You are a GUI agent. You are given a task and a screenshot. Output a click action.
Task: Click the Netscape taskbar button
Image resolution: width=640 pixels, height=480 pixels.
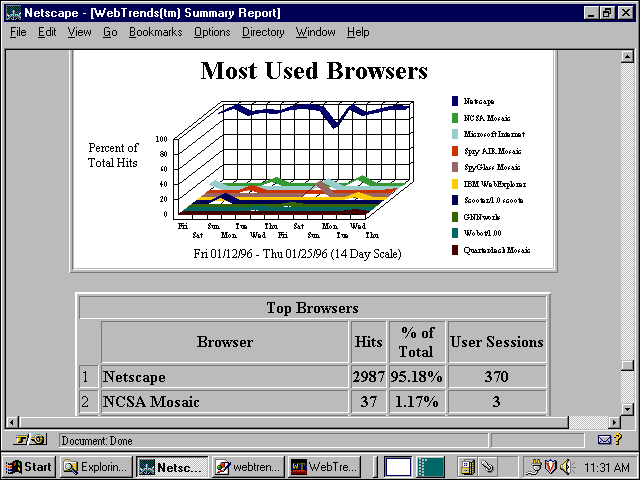[x=172, y=467]
